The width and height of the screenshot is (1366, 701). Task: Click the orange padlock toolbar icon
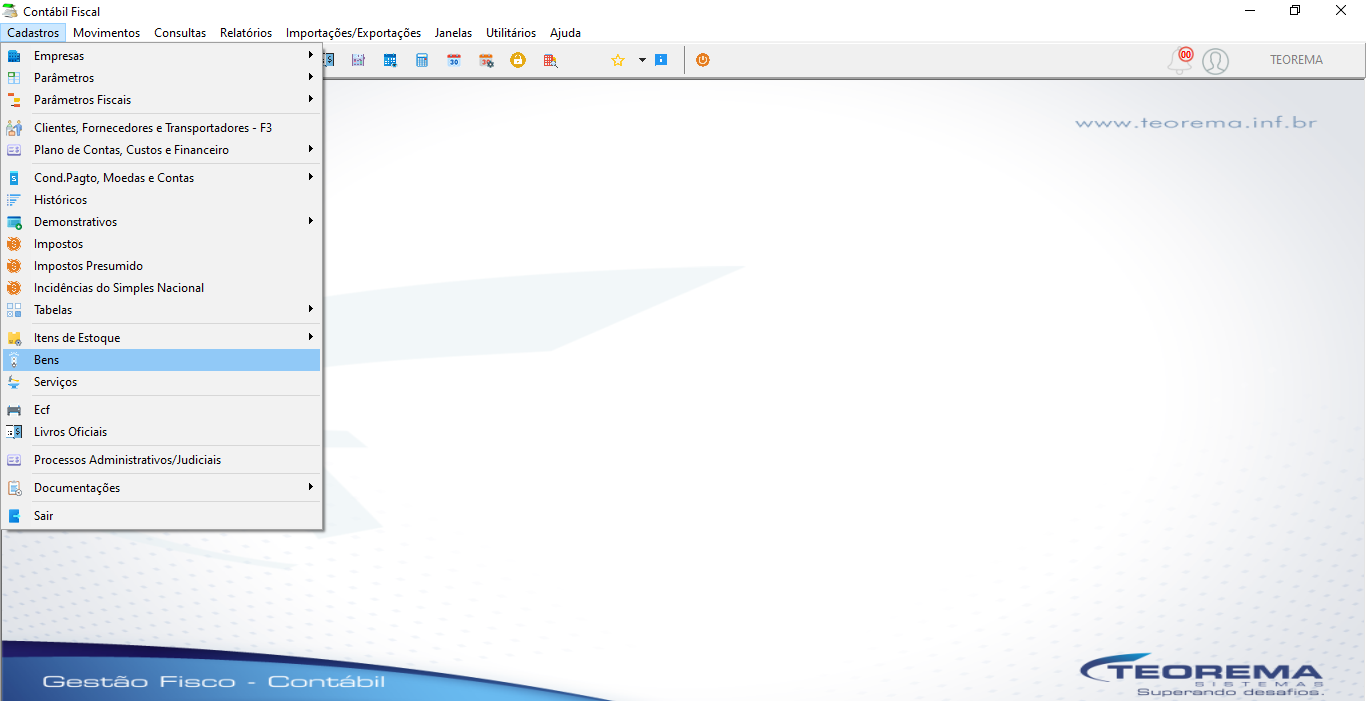pyautogui.click(x=518, y=60)
